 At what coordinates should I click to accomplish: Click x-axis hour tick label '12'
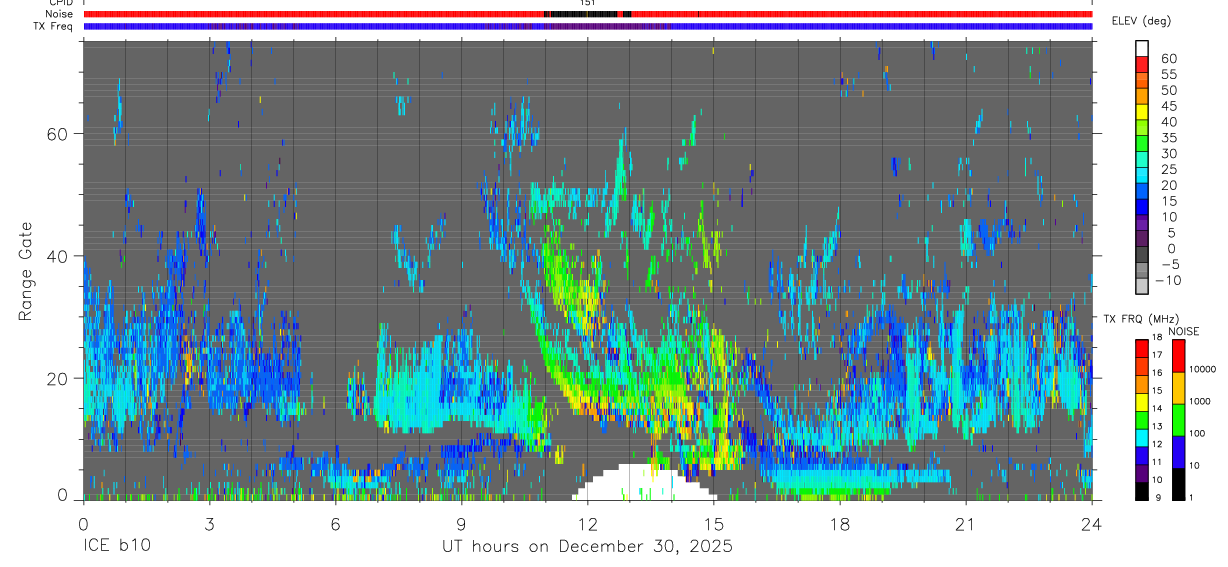[x=588, y=525]
